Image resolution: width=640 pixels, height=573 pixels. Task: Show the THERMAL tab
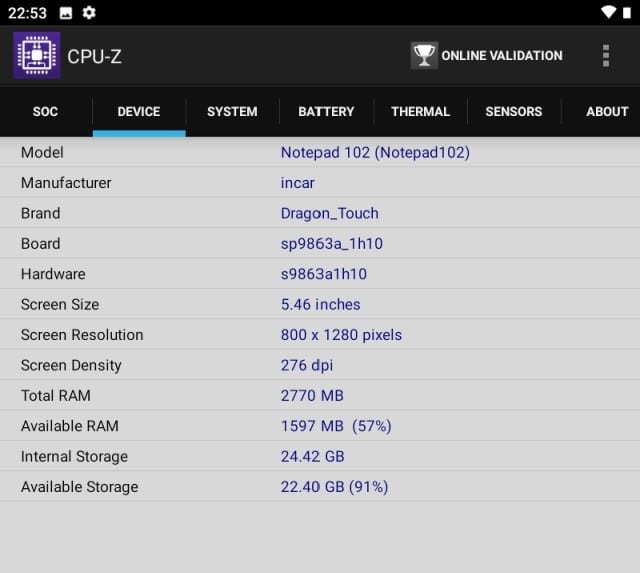click(420, 111)
